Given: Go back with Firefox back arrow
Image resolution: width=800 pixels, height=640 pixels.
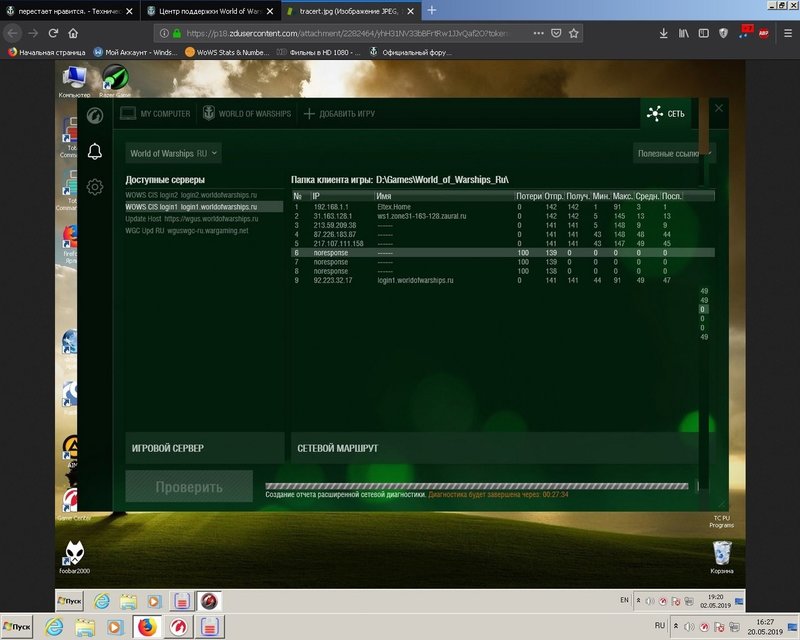Looking at the screenshot, I should tap(13, 33).
